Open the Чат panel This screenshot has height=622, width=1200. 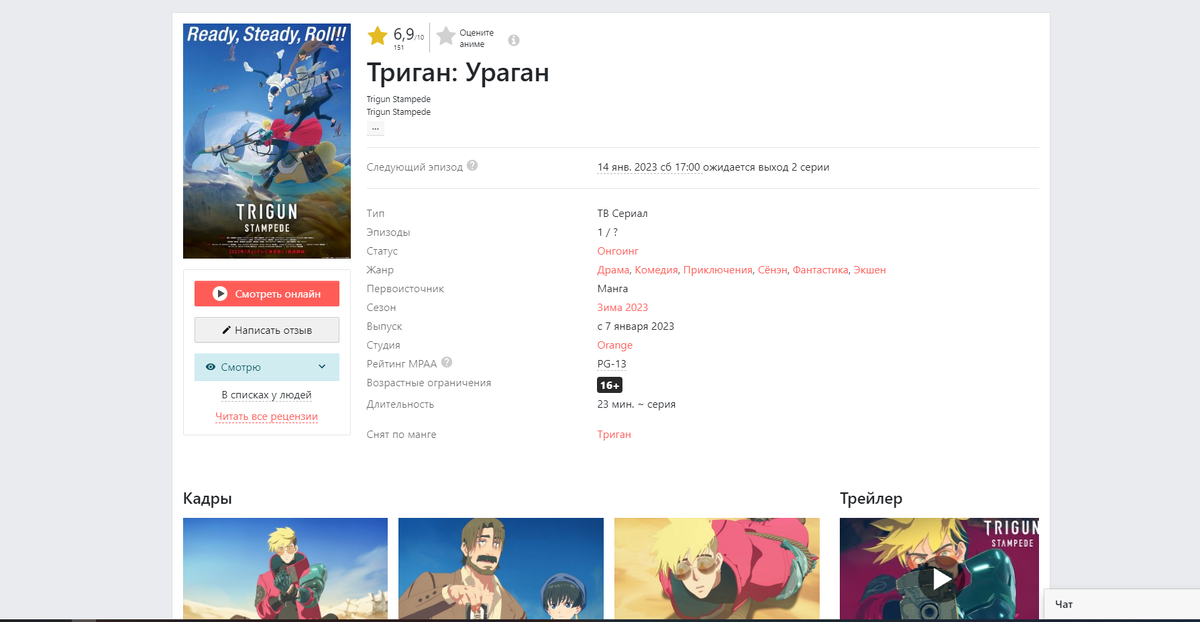[x=1122, y=604]
